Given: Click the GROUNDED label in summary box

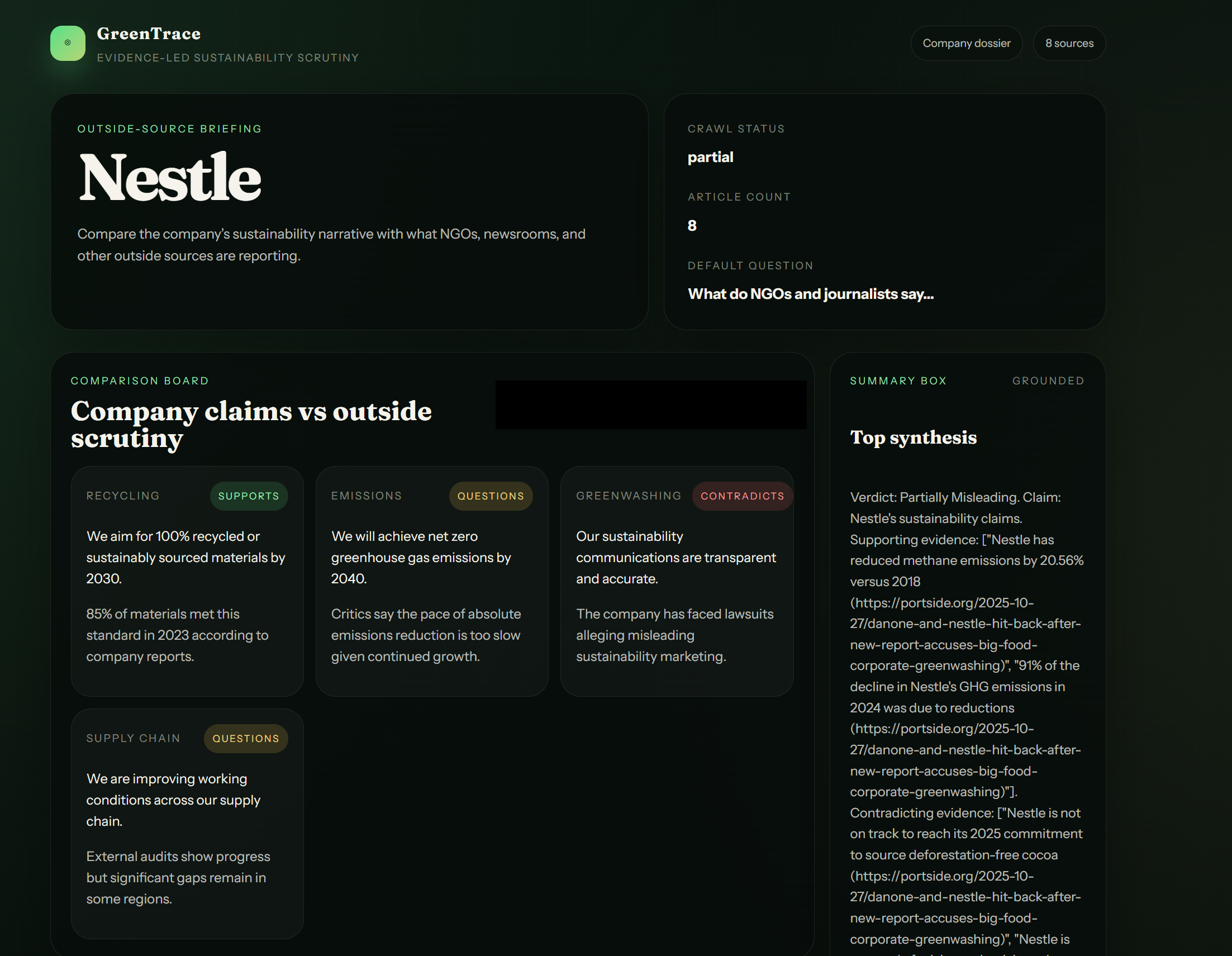Looking at the screenshot, I should (x=1048, y=381).
